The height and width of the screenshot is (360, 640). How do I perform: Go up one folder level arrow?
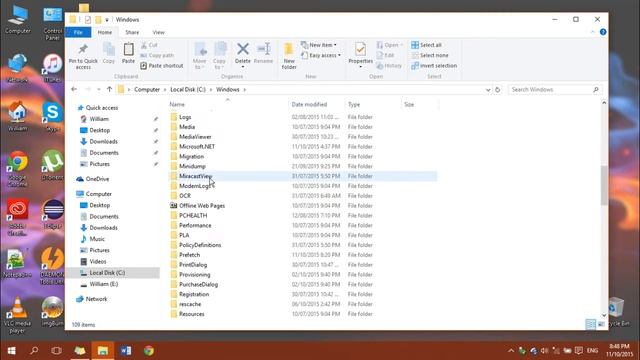(x=109, y=89)
